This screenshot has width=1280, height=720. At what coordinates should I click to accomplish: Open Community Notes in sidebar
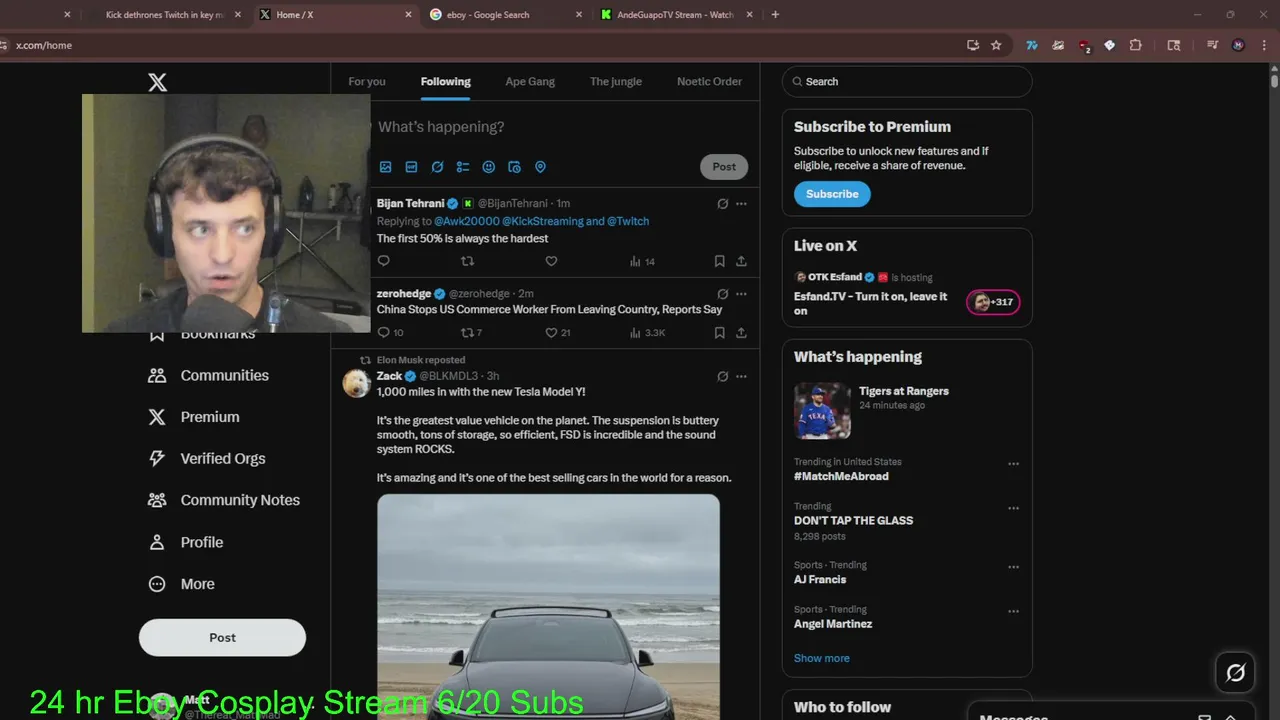tap(224, 500)
